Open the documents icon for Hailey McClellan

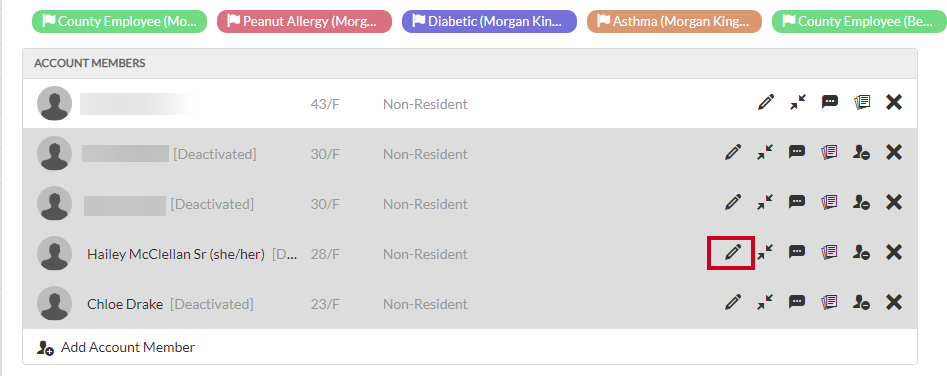point(829,252)
